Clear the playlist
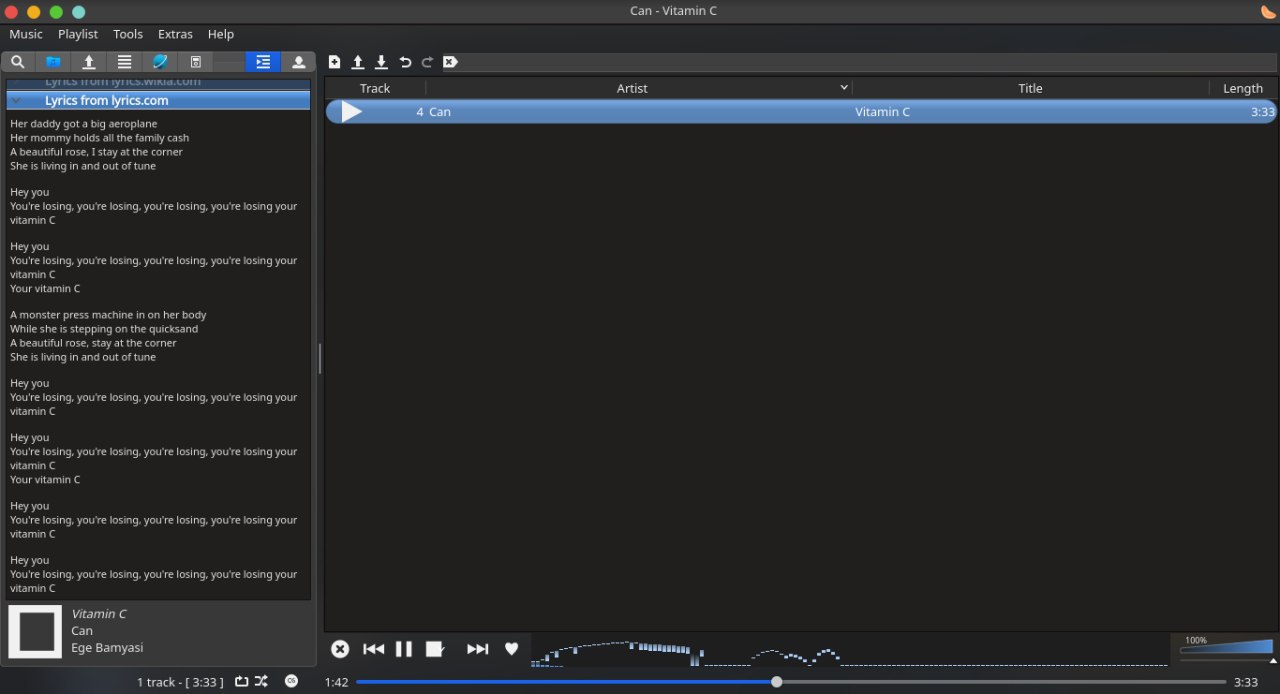The image size is (1280, 694). tap(451, 62)
